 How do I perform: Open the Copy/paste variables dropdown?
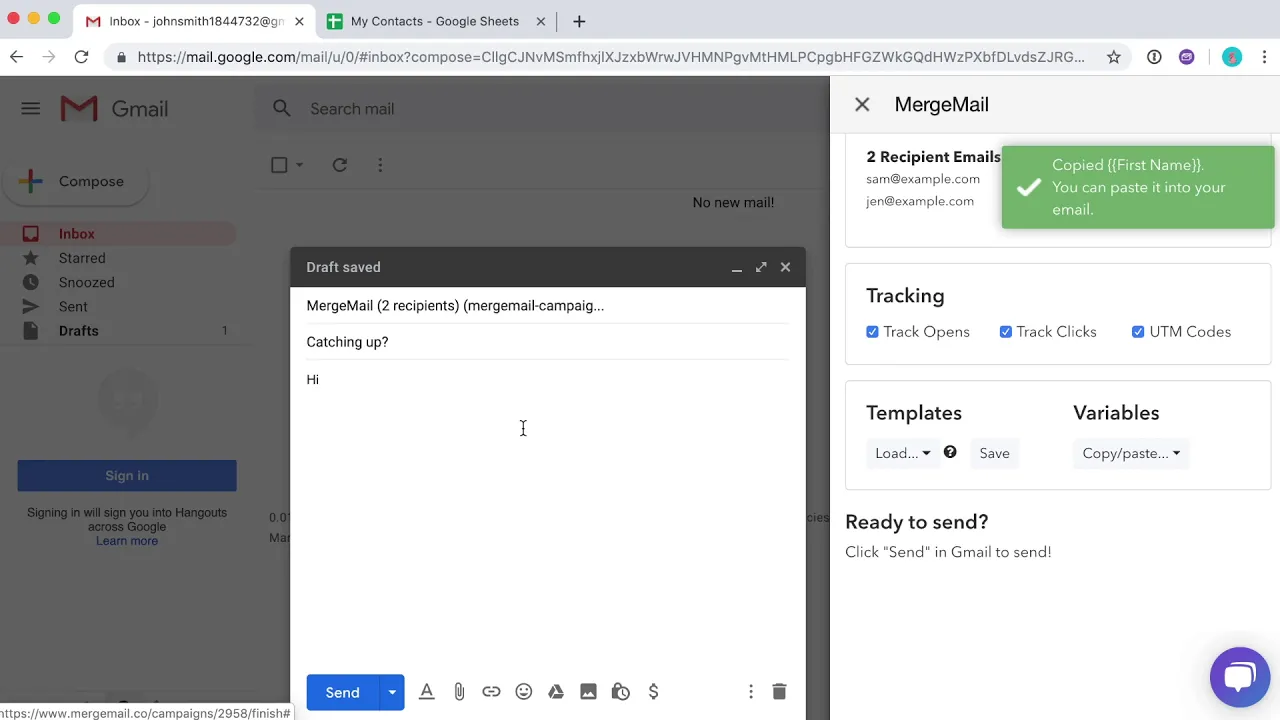pos(1131,453)
